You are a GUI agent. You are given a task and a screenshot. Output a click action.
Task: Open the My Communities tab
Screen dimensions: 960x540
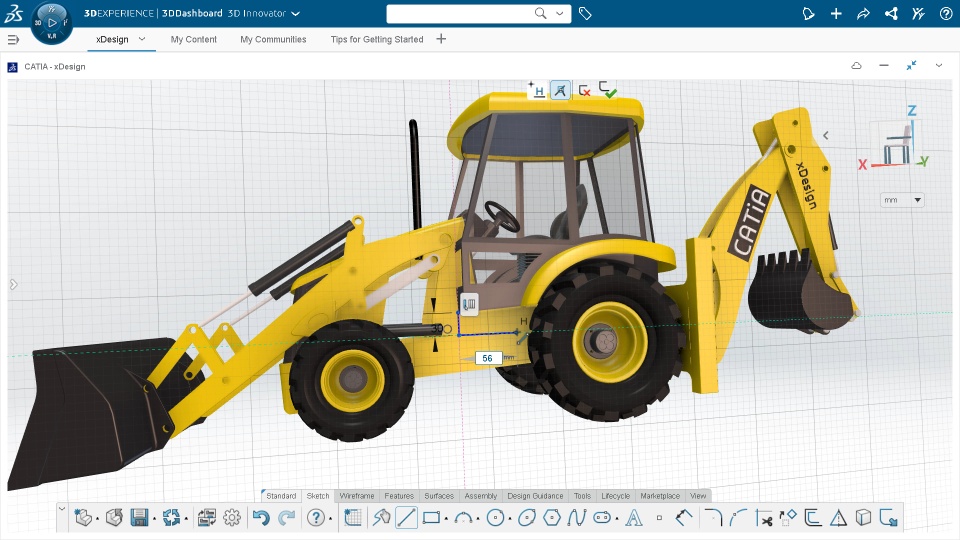(x=273, y=39)
